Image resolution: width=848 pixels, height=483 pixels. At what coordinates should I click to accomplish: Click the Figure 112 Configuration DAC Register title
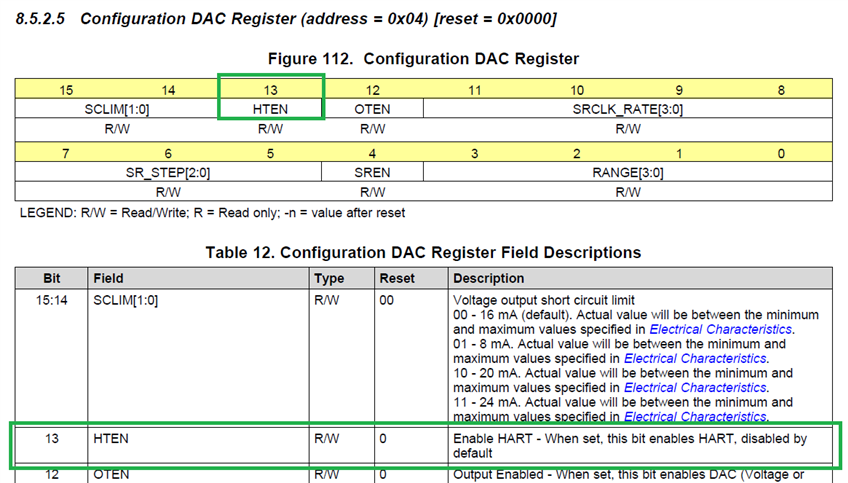pyautogui.click(x=423, y=59)
